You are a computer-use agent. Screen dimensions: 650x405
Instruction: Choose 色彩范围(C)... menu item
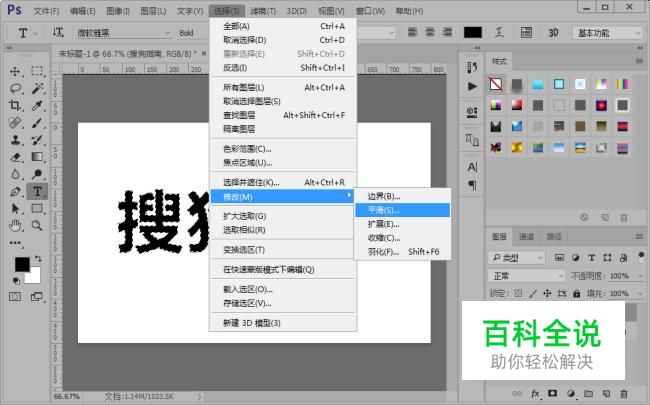tap(284, 149)
